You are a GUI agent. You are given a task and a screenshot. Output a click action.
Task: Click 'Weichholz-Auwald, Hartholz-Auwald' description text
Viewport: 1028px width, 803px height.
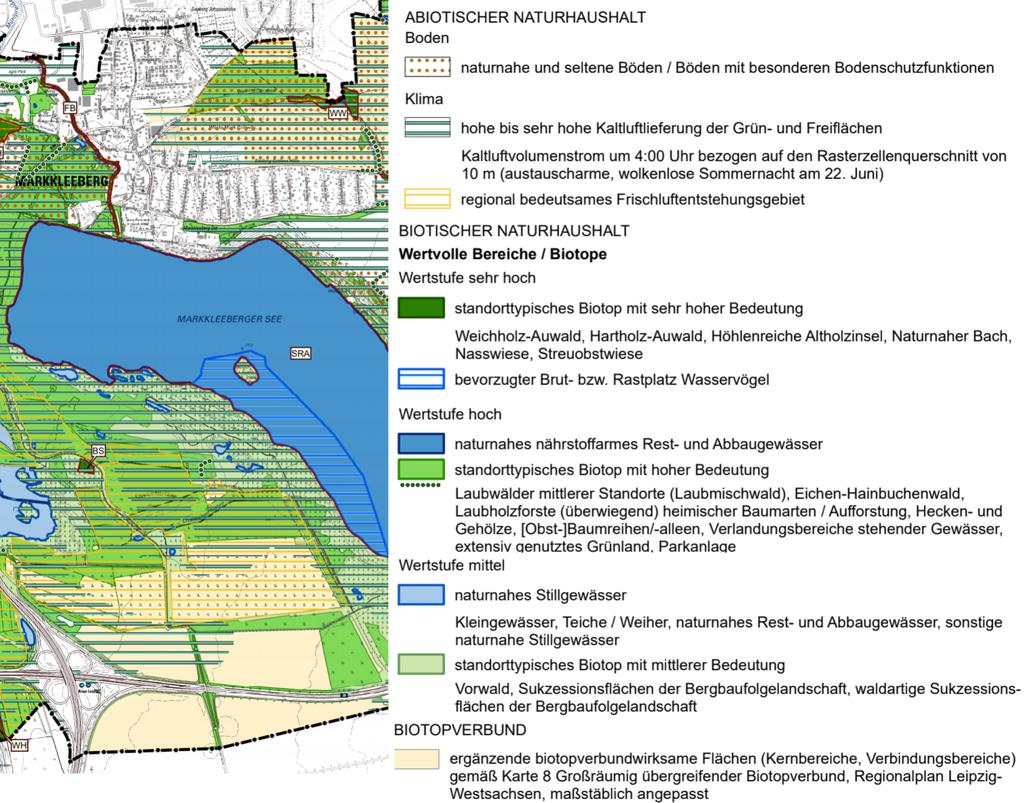pyautogui.click(x=733, y=345)
